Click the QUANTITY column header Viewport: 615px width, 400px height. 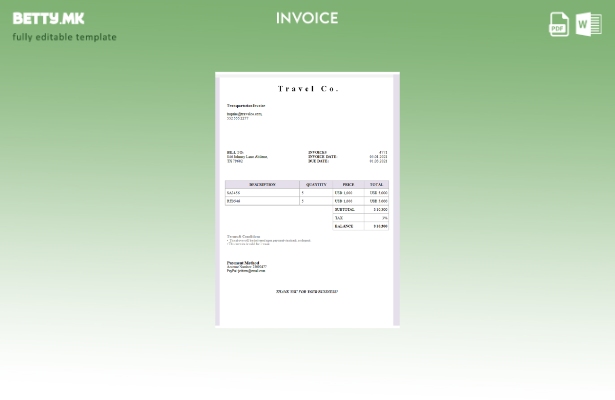click(316, 184)
